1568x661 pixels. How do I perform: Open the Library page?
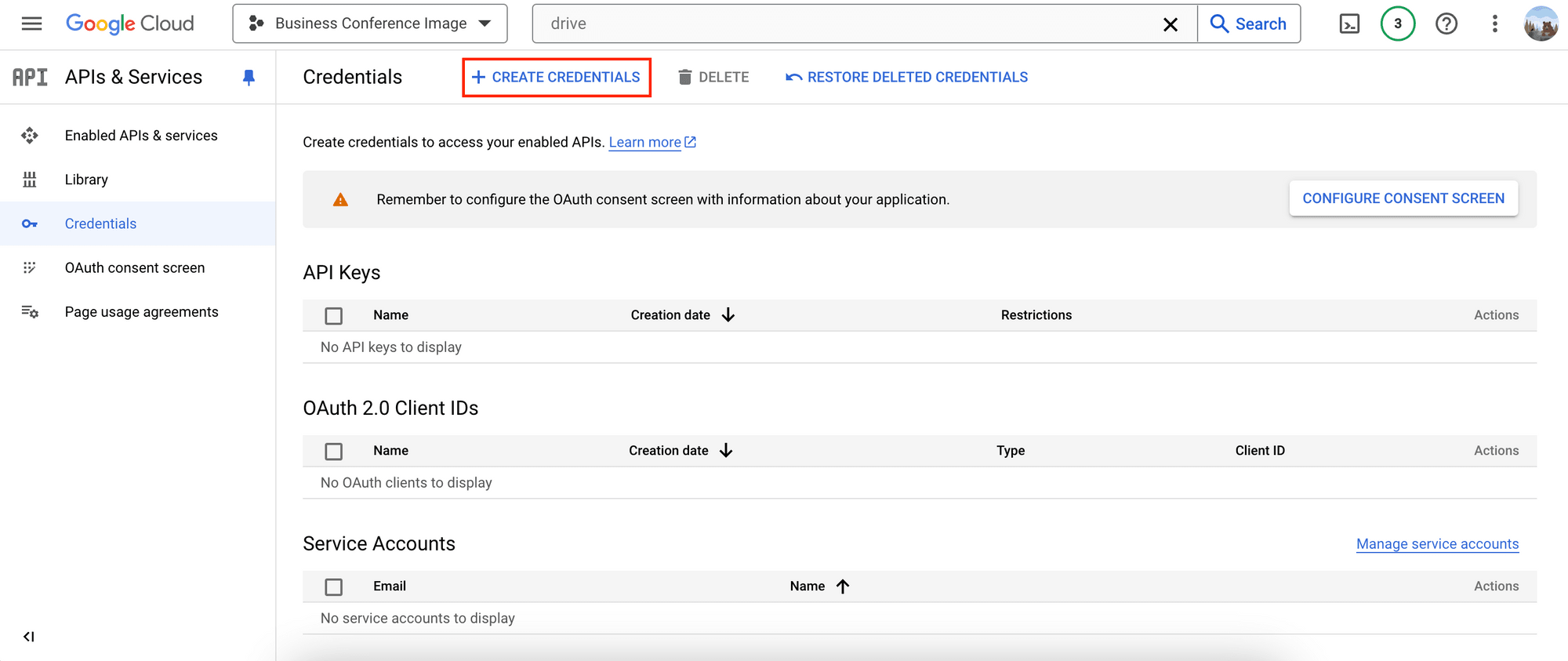(x=86, y=180)
